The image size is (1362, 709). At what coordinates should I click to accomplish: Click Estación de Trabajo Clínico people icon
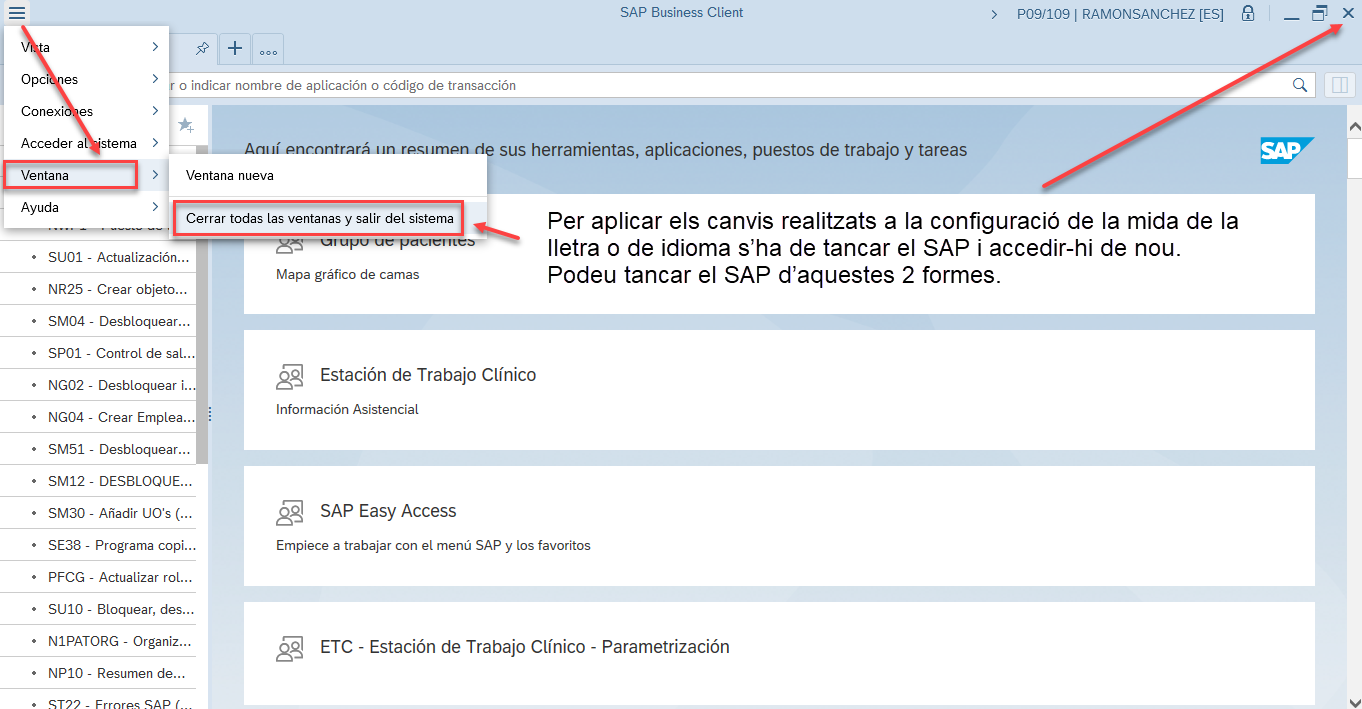point(289,376)
